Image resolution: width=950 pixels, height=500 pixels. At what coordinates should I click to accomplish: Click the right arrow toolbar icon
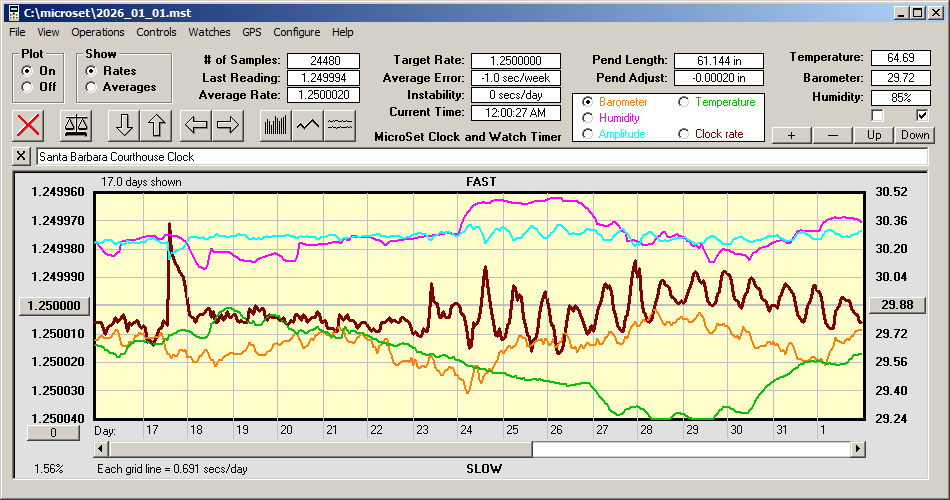(x=227, y=125)
